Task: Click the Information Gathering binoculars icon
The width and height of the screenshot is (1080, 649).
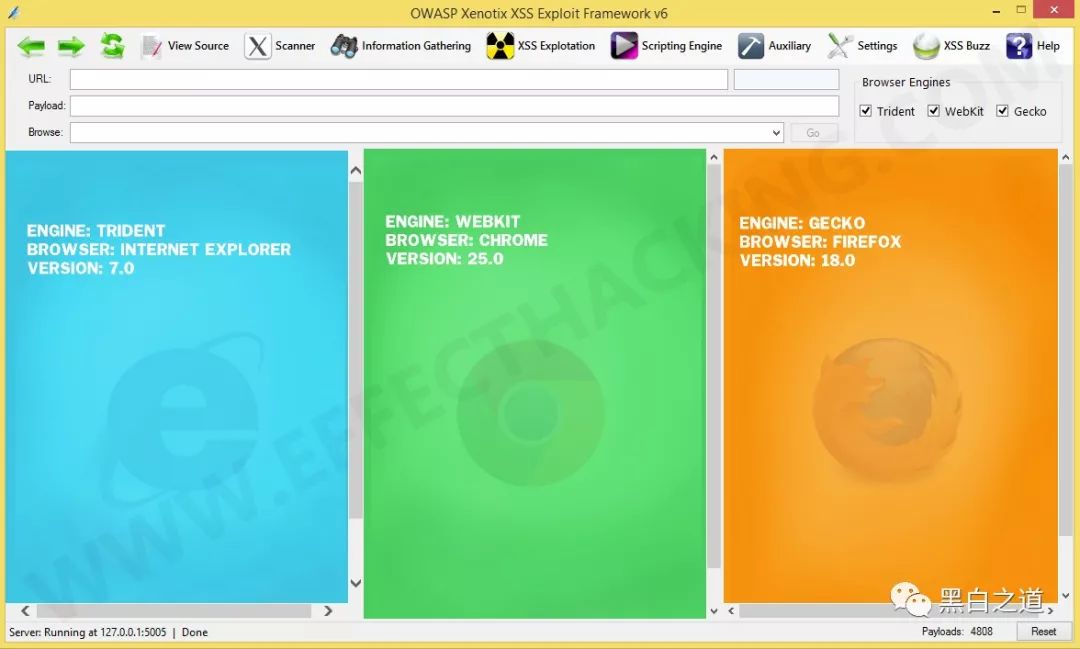Action: pos(344,46)
